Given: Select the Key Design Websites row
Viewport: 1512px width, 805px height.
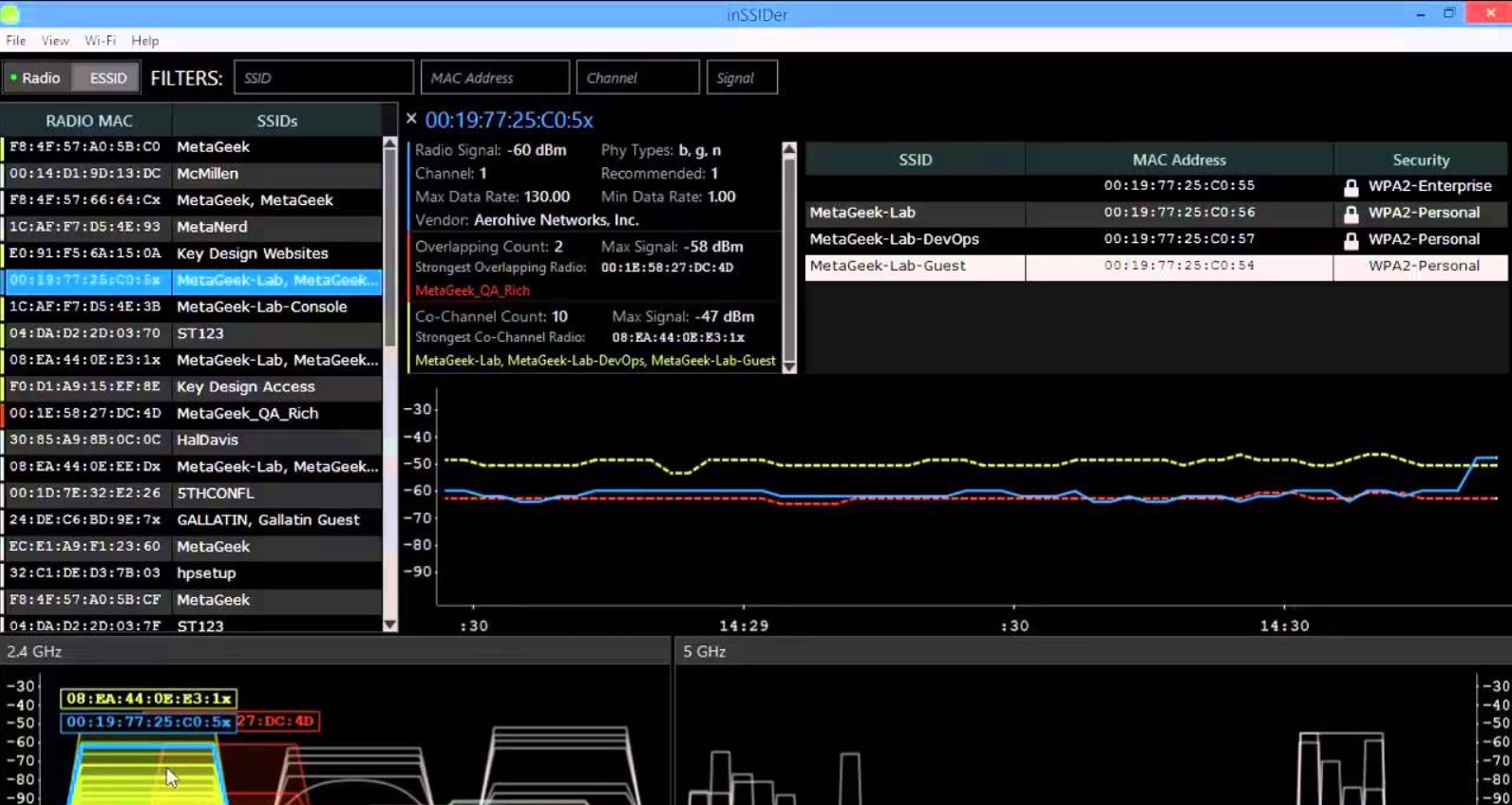Looking at the screenshot, I should (193, 253).
